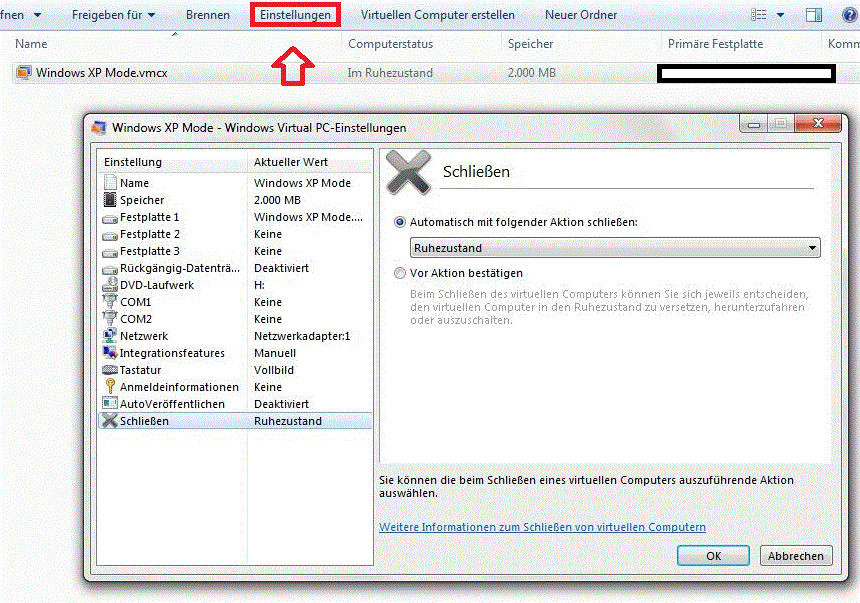Click the Rückgängig-Datenträger drive icon
860x603 pixels.
click(110, 269)
